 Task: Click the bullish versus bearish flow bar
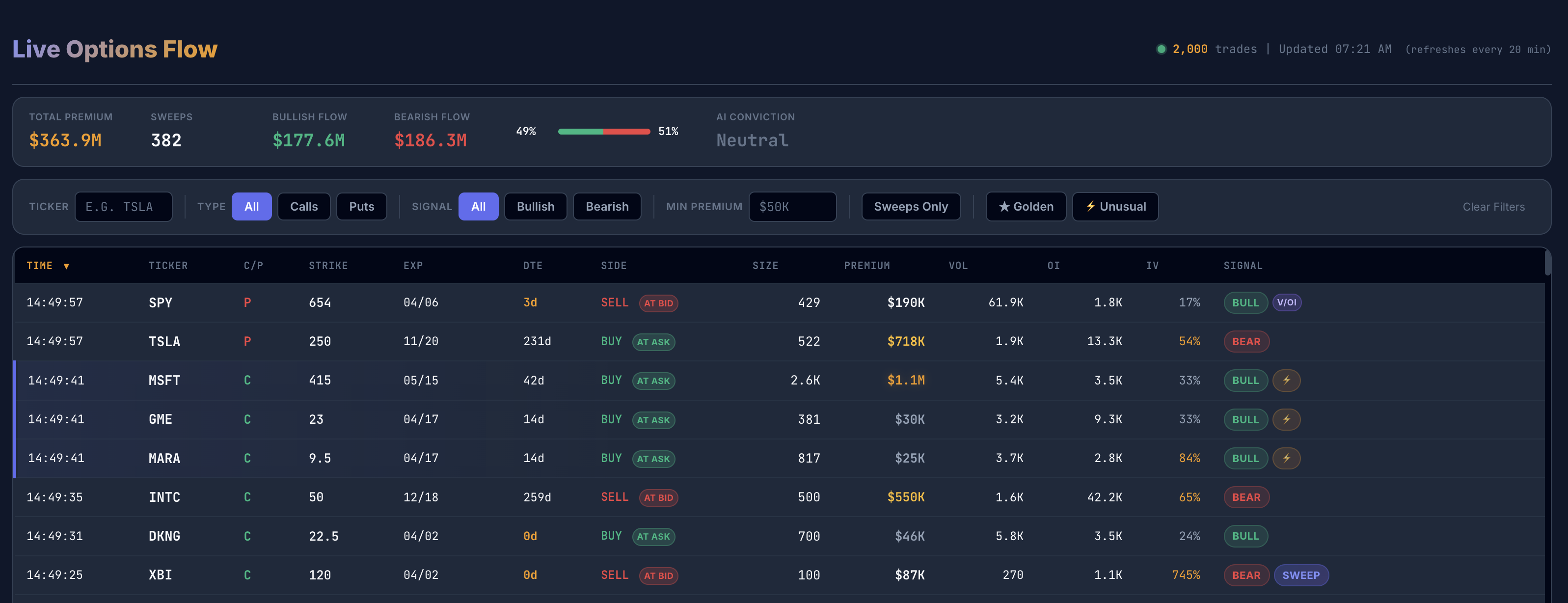(x=603, y=131)
